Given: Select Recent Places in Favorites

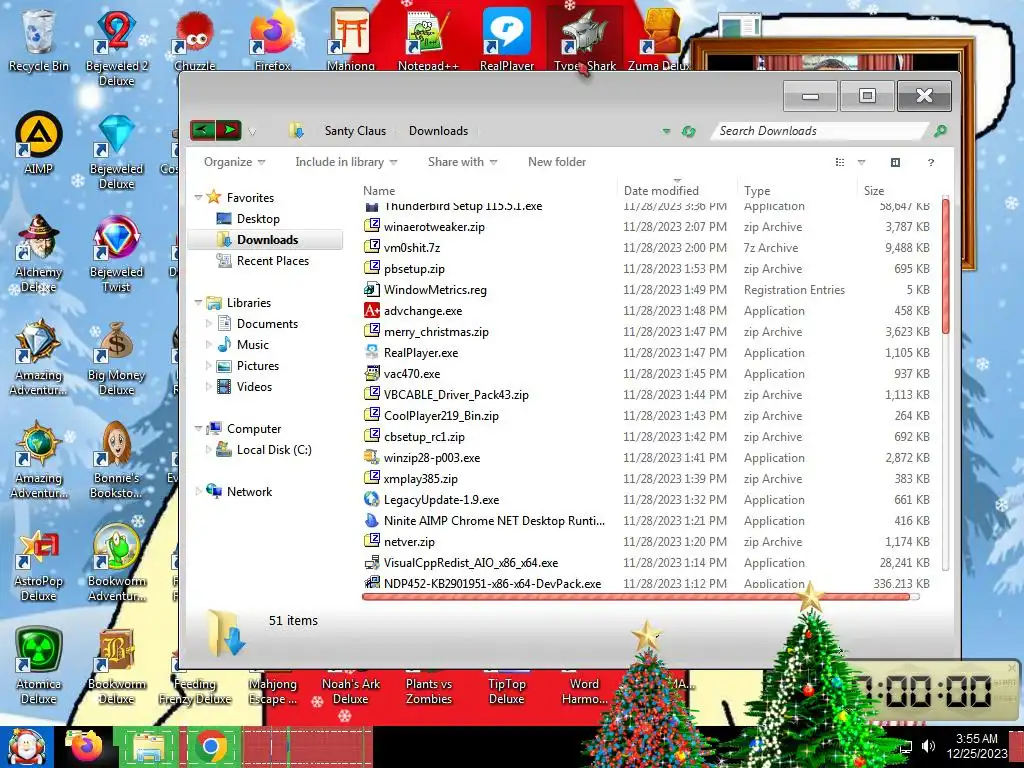Looking at the screenshot, I should [x=272, y=261].
